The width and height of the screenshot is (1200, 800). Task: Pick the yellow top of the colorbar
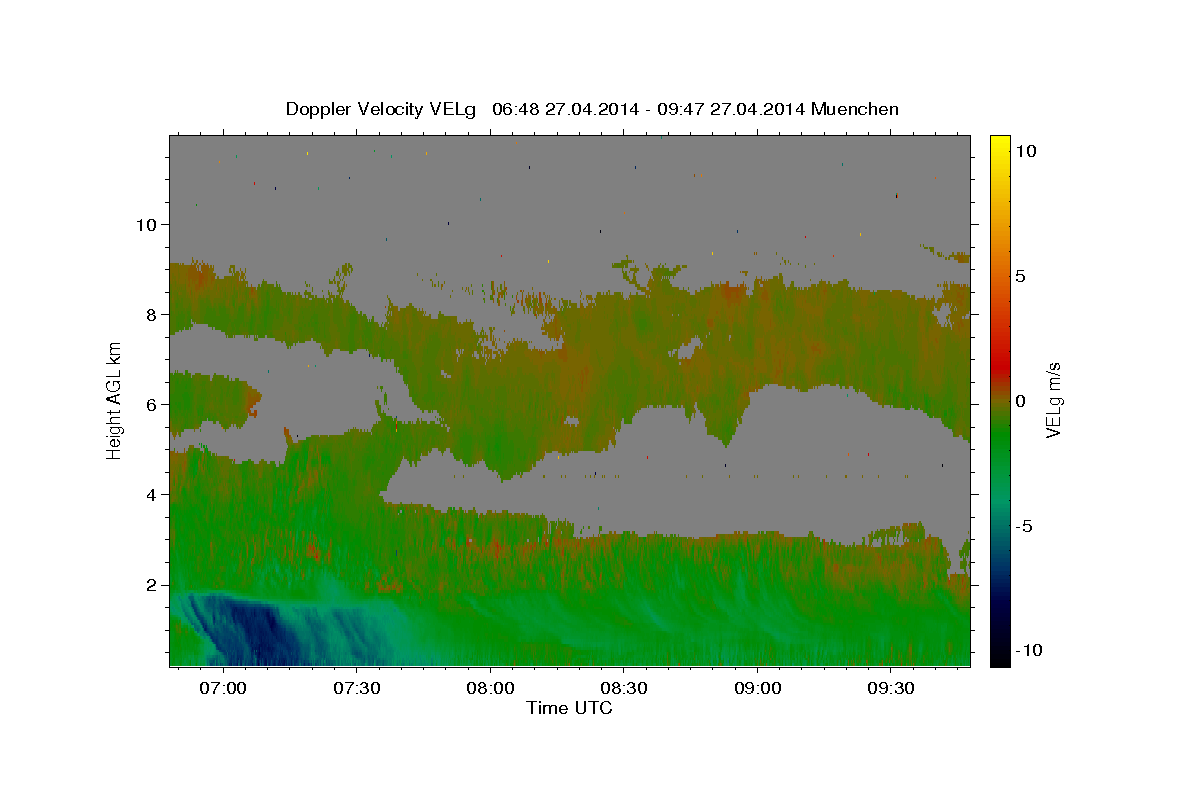(x=1000, y=145)
